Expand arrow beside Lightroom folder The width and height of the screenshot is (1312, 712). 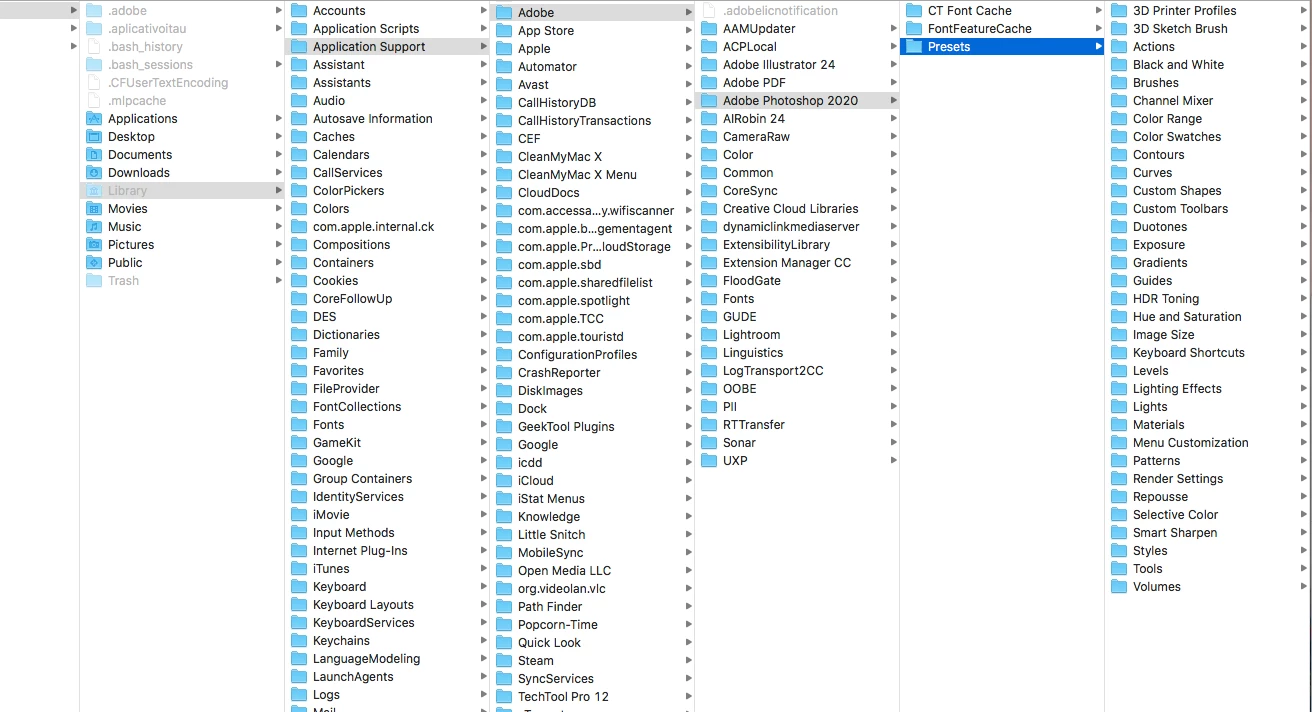pos(893,335)
